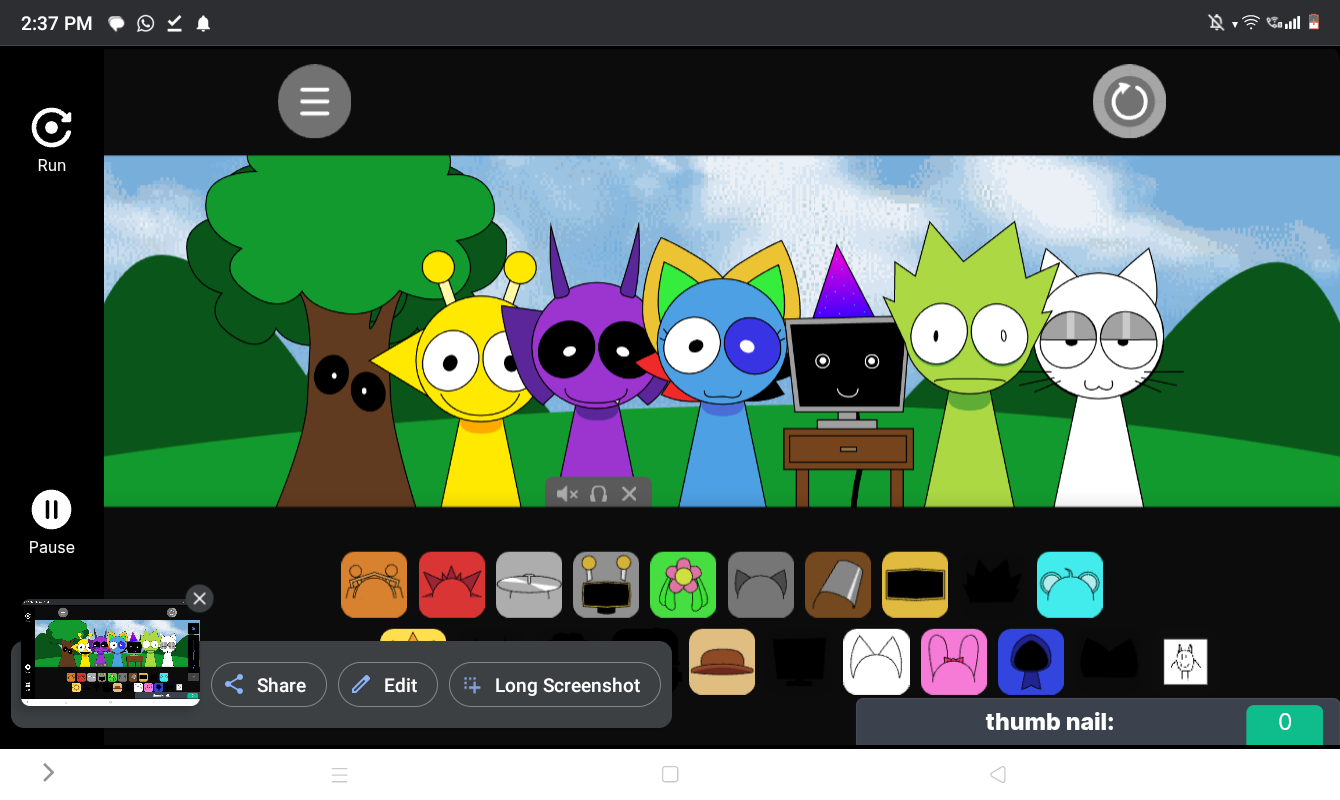Image resolution: width=1340 pixels, height=800 pixels.
Task: Click the Run reload icon
Action: (x=51, y=128)
